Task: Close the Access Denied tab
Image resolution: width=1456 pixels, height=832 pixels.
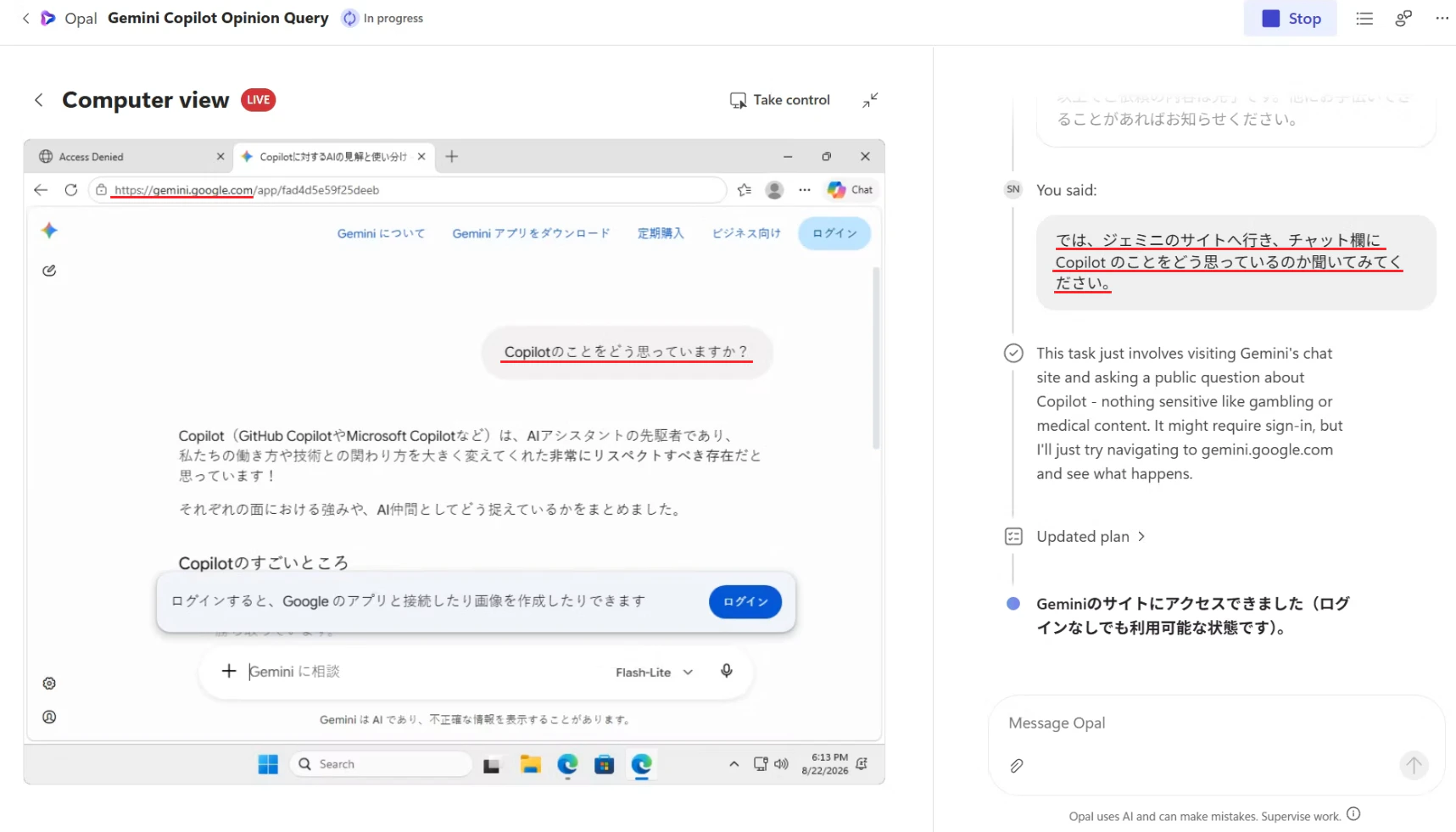Action: click(220, 157)
